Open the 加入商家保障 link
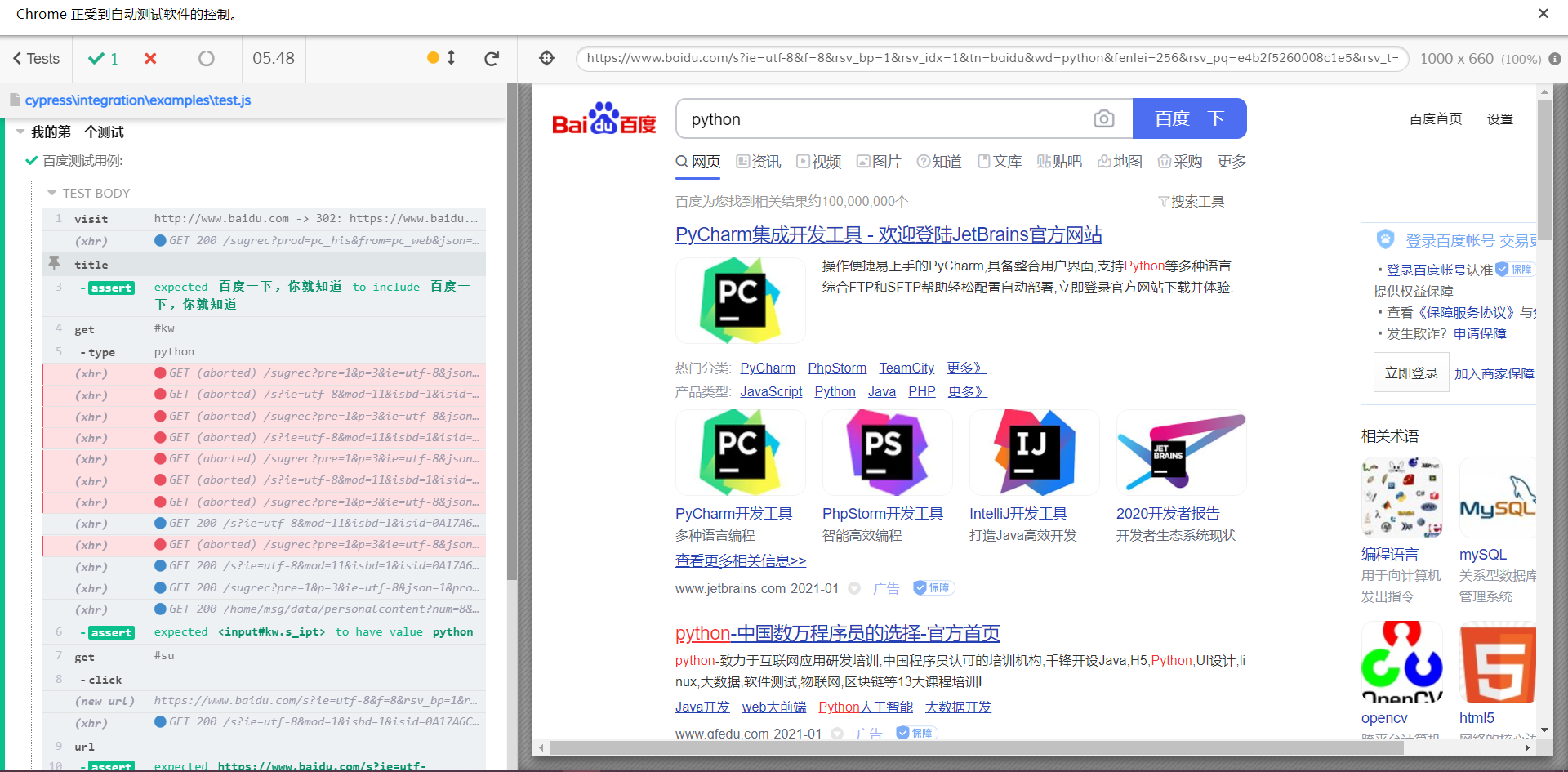This screenshot has width=1568, height=772. click(1494, 373)
